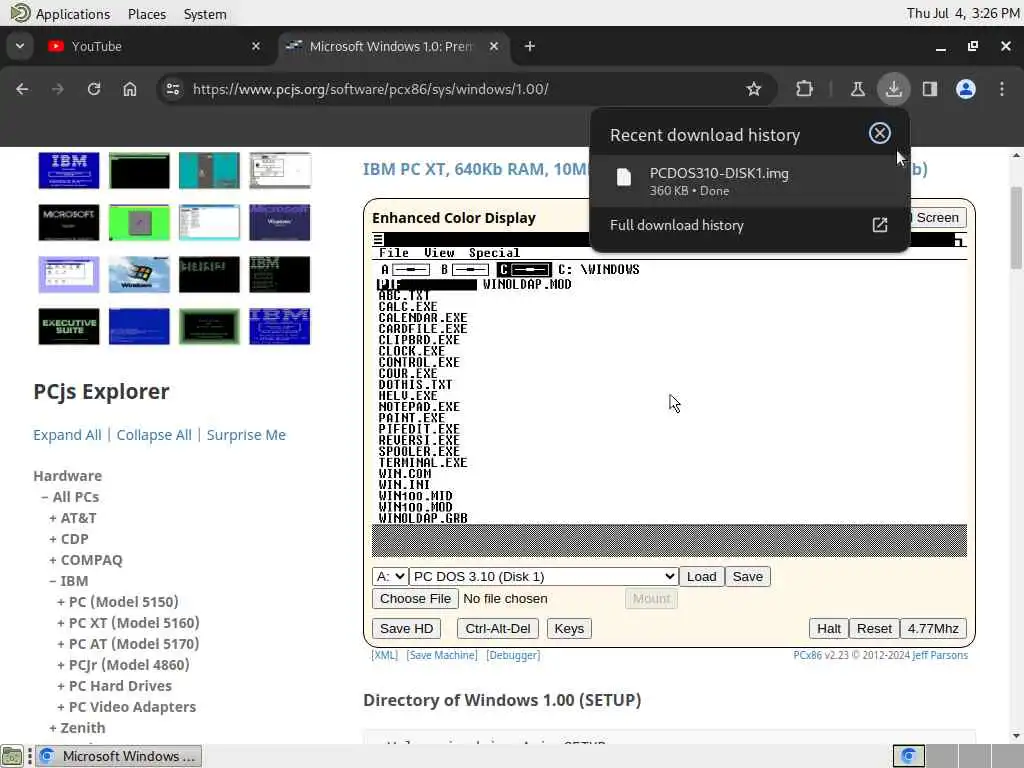Close the YouTube tab
Image resolution: width=1024 pixels, height=768 pixels.
coord(256,46)
